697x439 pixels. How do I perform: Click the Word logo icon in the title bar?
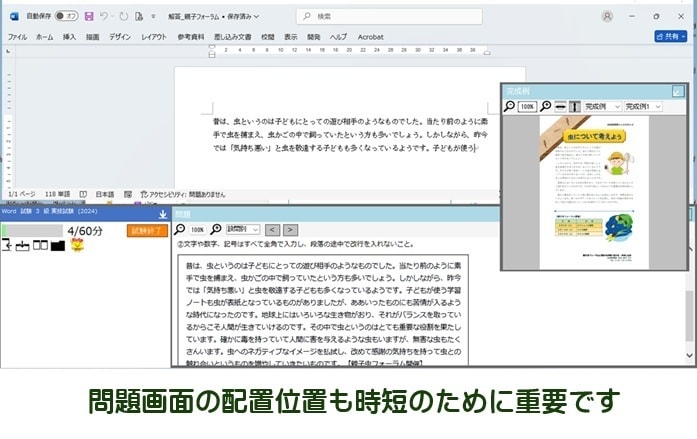tap(14, 16)
